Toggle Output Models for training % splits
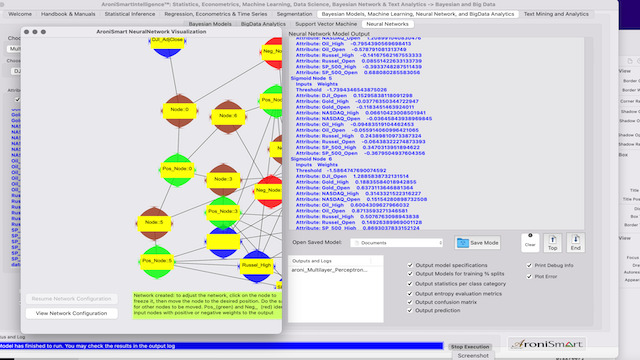640x360 pixels. coord(410,274)
